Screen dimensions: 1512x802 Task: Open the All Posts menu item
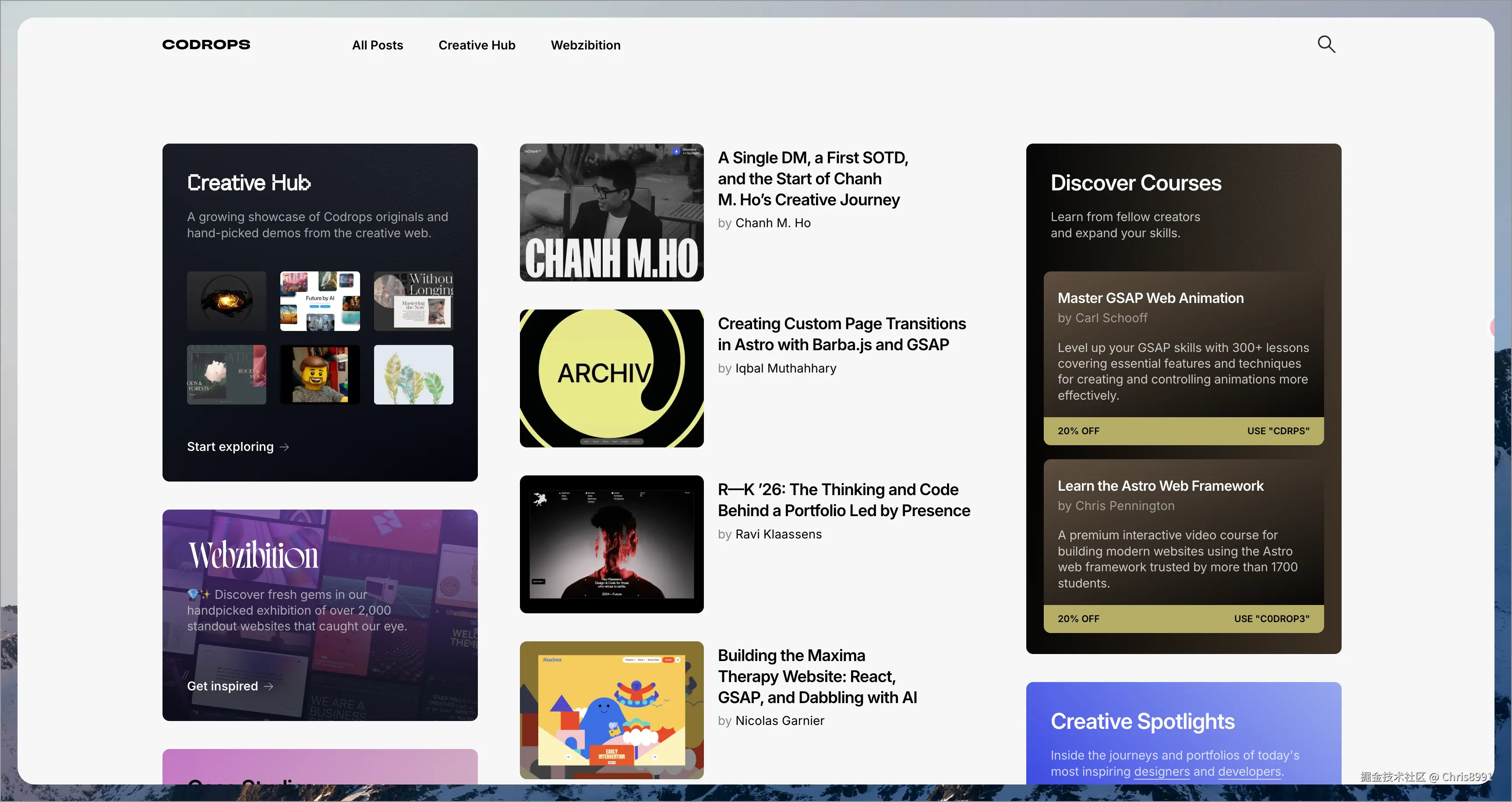pos(378,45)
